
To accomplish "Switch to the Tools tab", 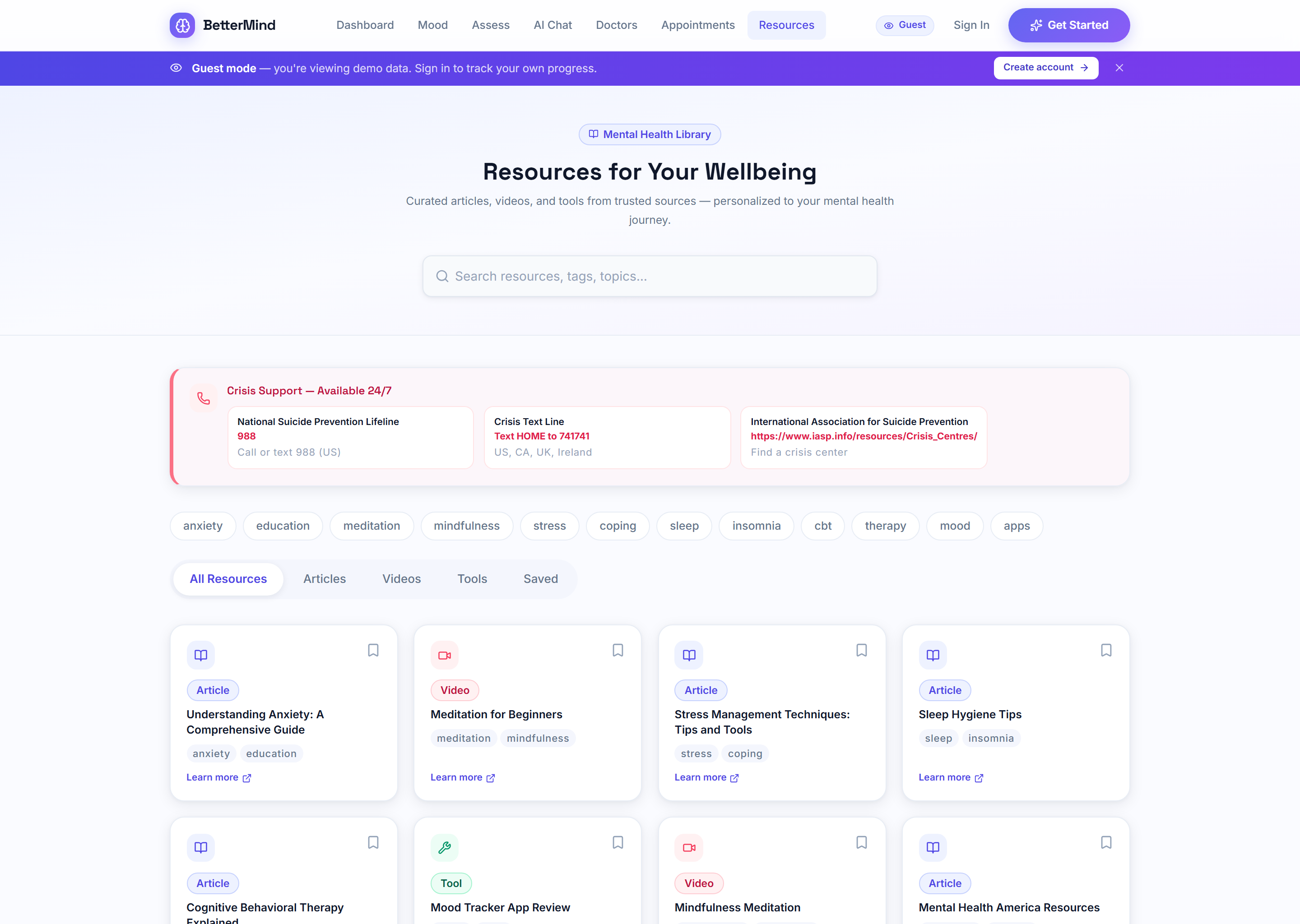I will coord(472,579).
